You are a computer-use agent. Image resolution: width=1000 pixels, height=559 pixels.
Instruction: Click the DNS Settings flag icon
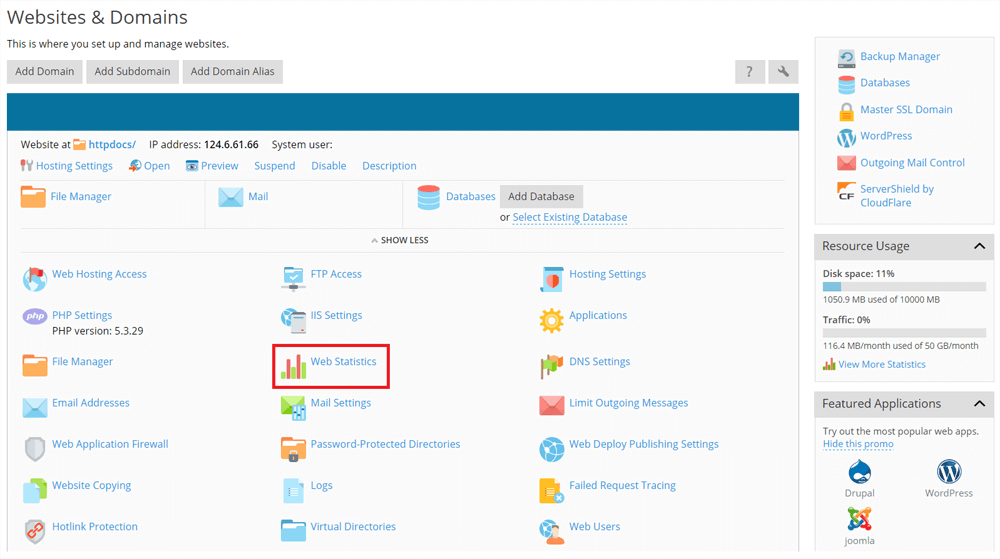[551, 367]
